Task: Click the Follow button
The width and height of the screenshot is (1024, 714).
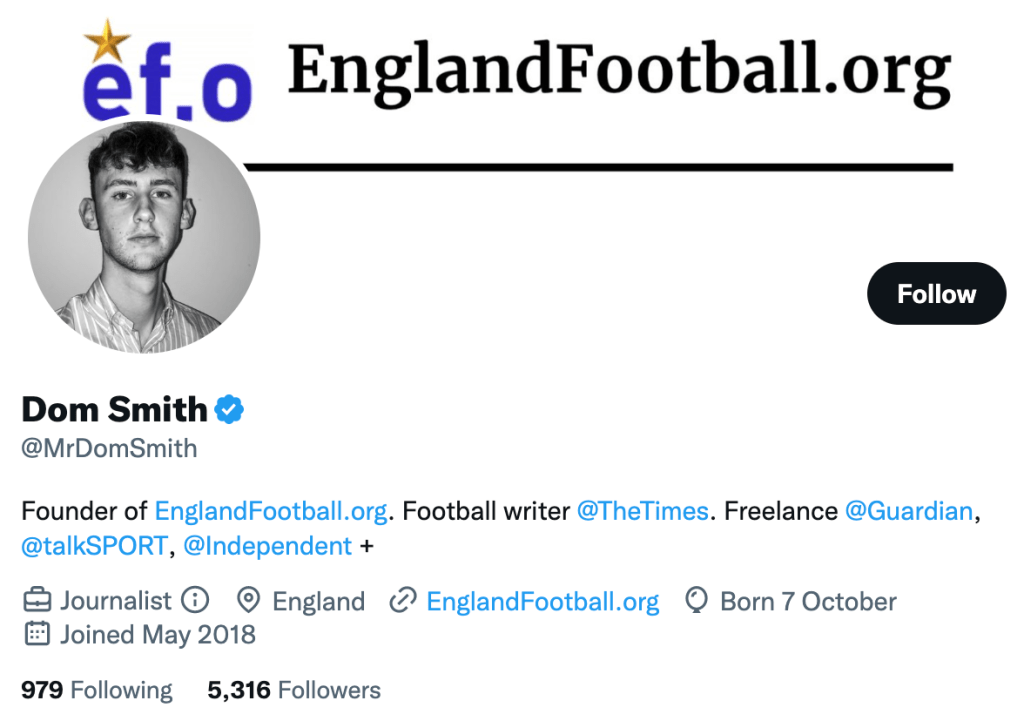Action: click(x=936, y=294)
